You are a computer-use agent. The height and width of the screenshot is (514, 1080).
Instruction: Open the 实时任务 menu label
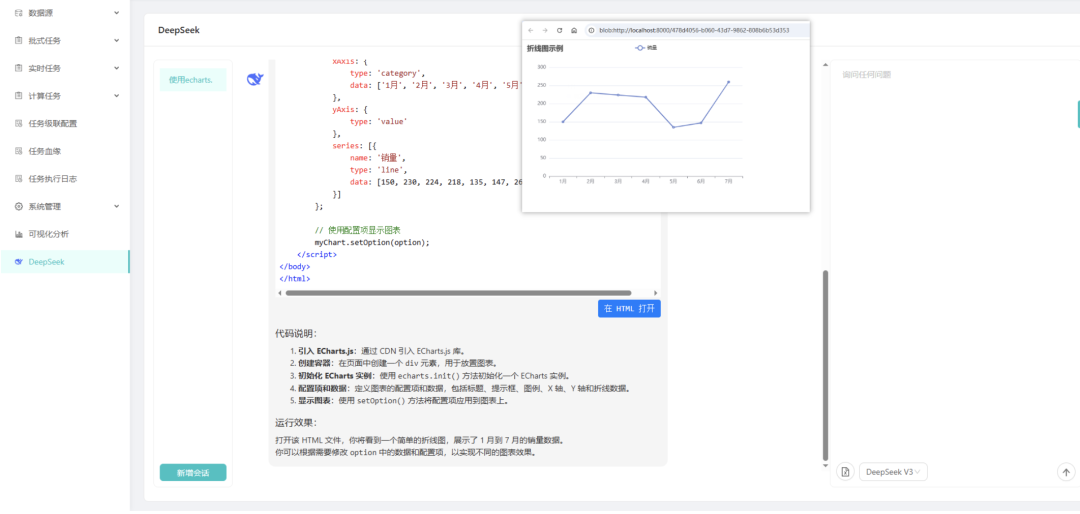(x=45, y=68)
